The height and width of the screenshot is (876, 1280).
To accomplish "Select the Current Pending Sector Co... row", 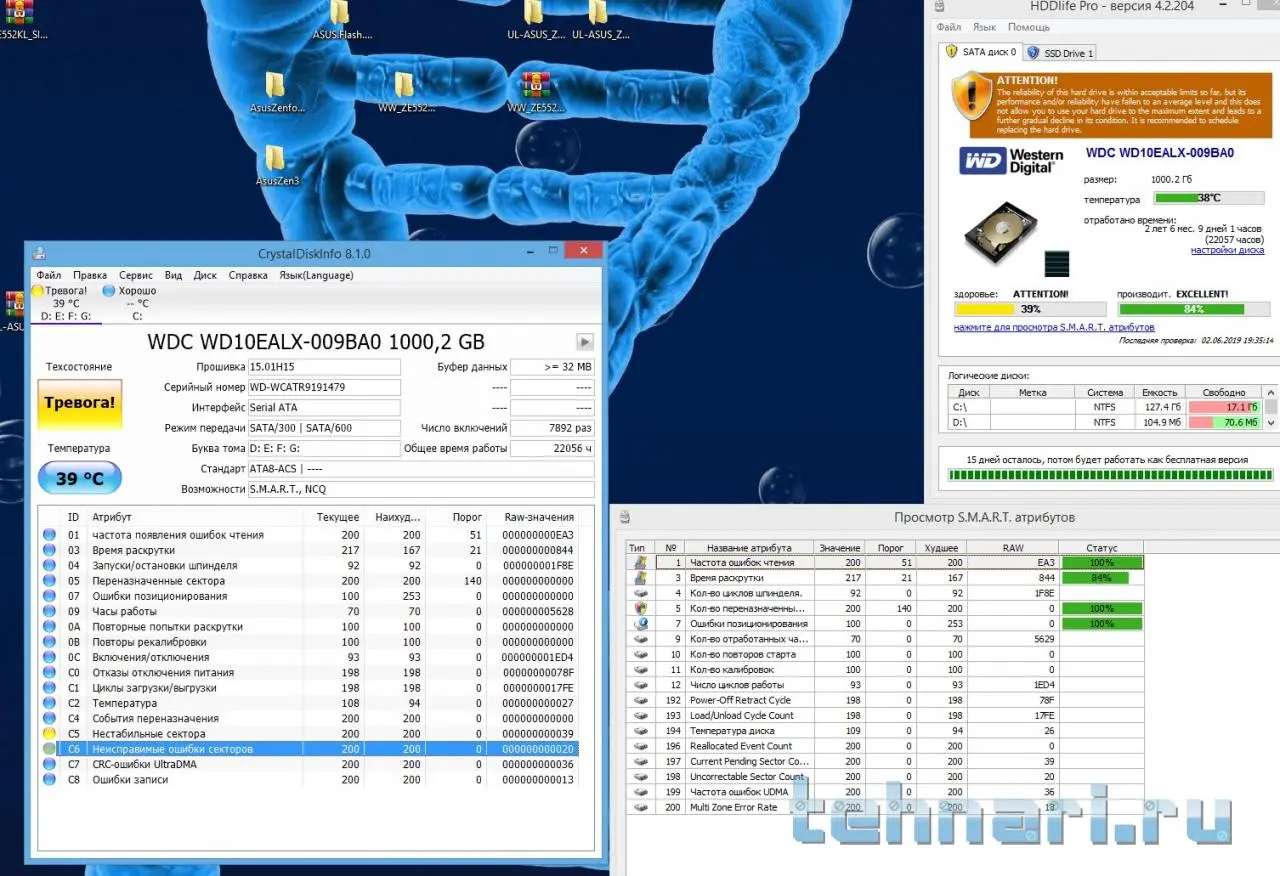I will (885, 762).
